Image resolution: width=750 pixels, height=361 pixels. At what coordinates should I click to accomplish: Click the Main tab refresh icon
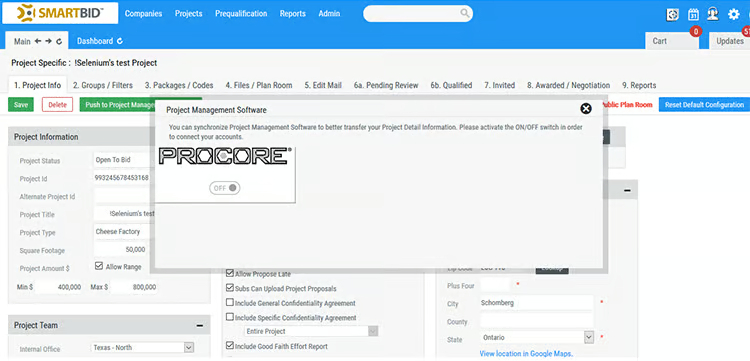point(59,42)
